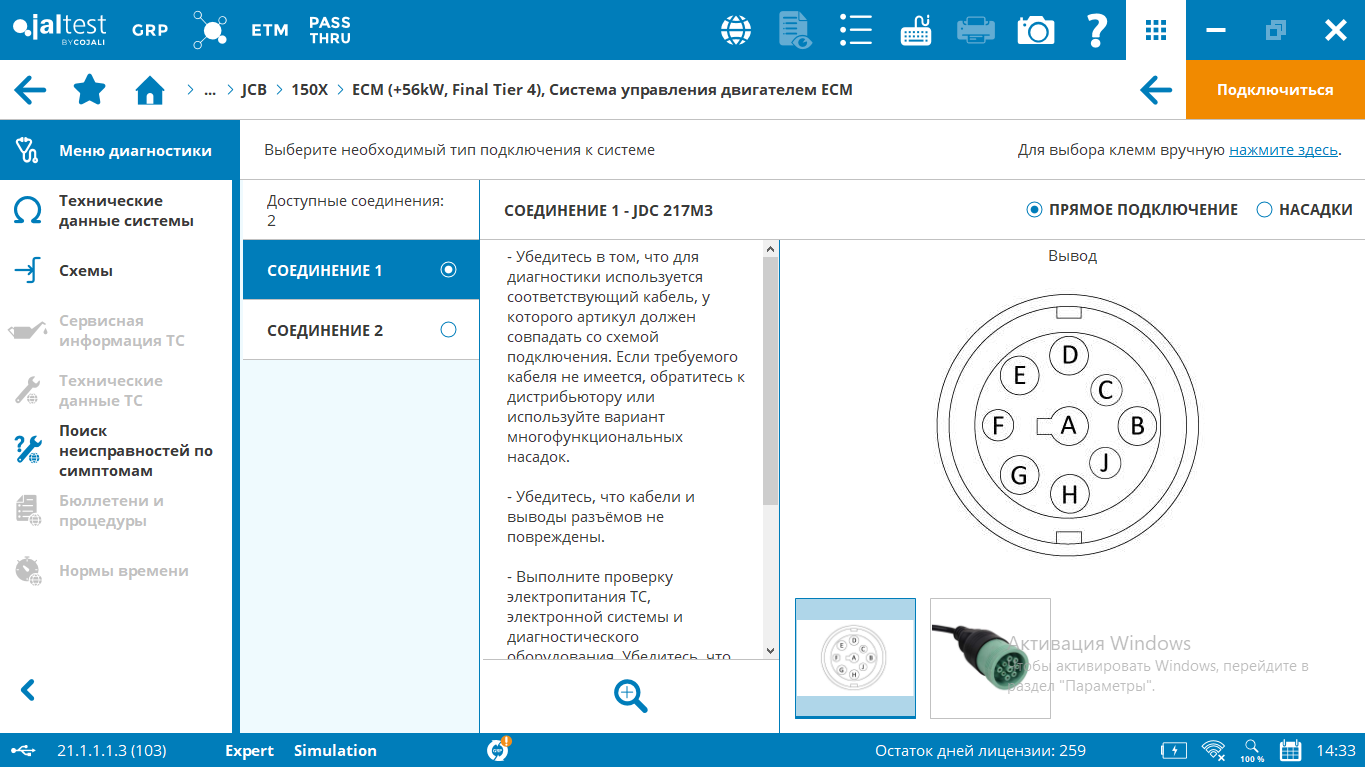Viewport: 1365px width, 767px height.
Task: Open Бюллетени и процедуры menu item
Action: point(116,511)
